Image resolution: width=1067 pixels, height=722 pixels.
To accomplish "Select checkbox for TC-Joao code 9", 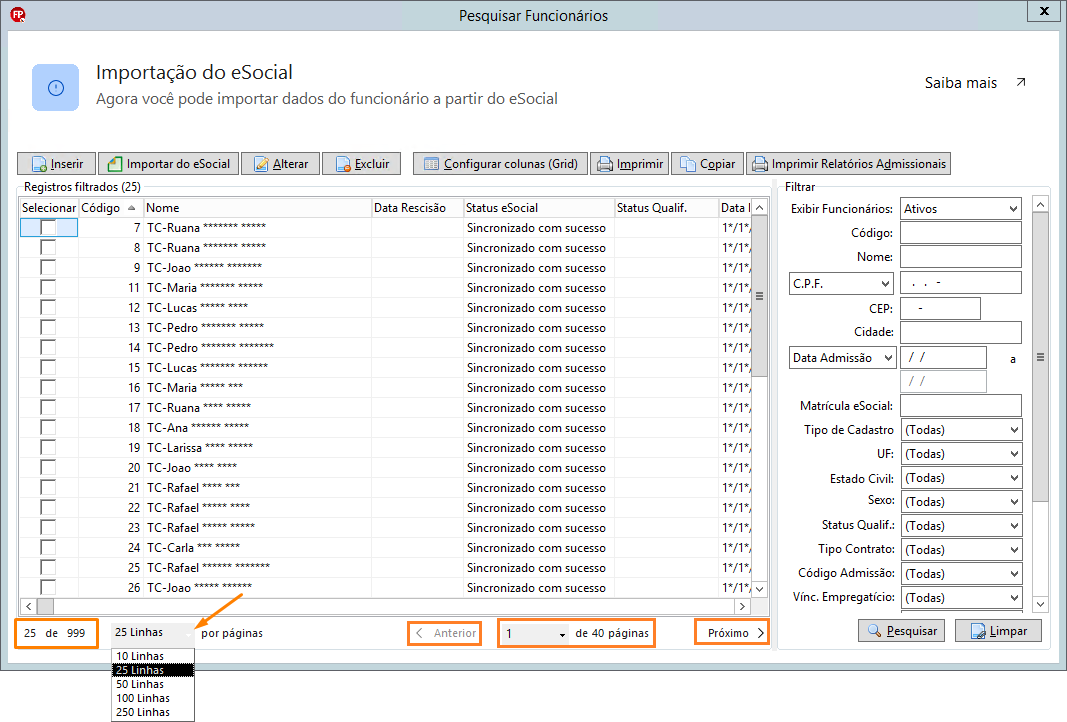I will click(48, 267).
